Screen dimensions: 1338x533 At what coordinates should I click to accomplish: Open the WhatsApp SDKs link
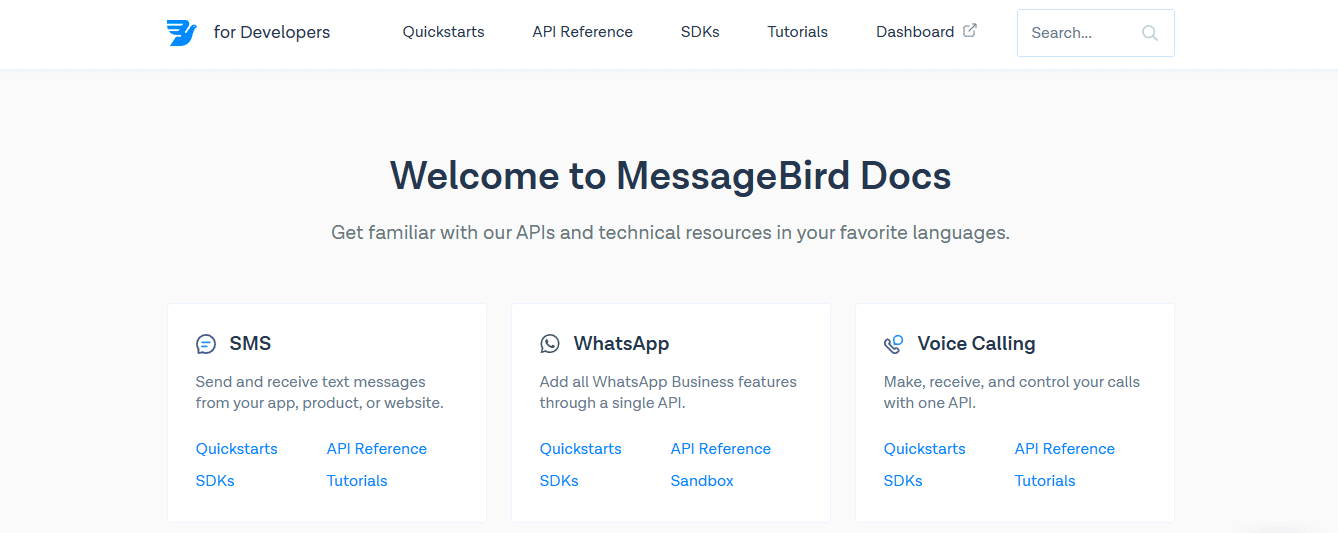pos(559,481)
